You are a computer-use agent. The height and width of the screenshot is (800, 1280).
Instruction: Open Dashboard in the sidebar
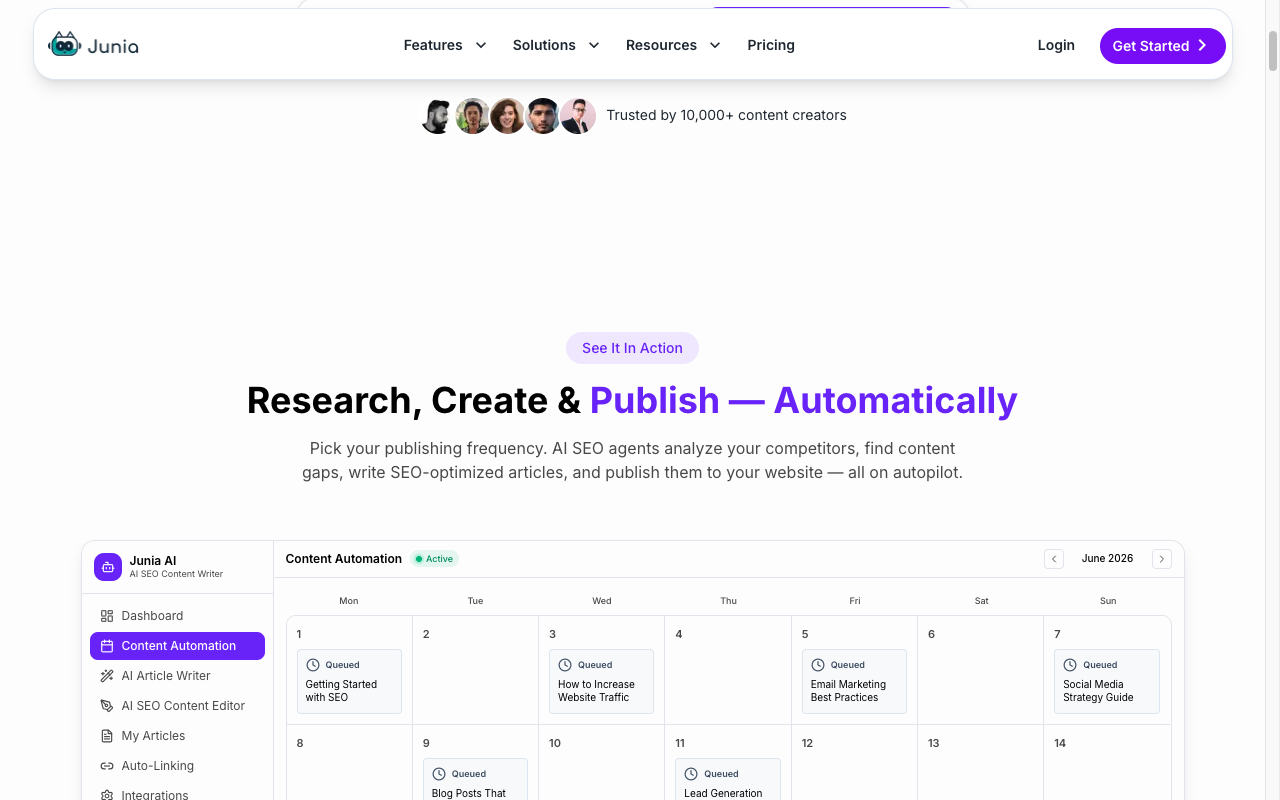point(177,616)
